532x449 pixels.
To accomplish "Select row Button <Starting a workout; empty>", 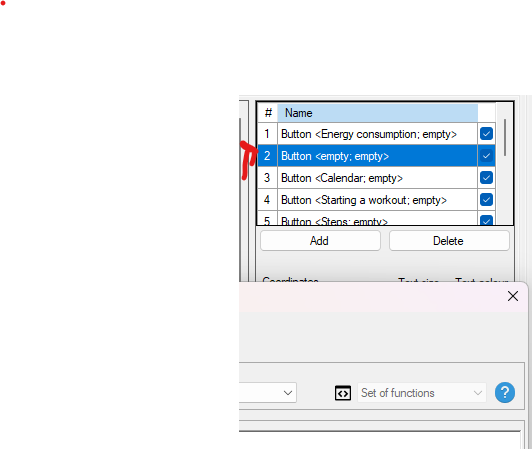I will pyautogui.click(x=377, y=200).
